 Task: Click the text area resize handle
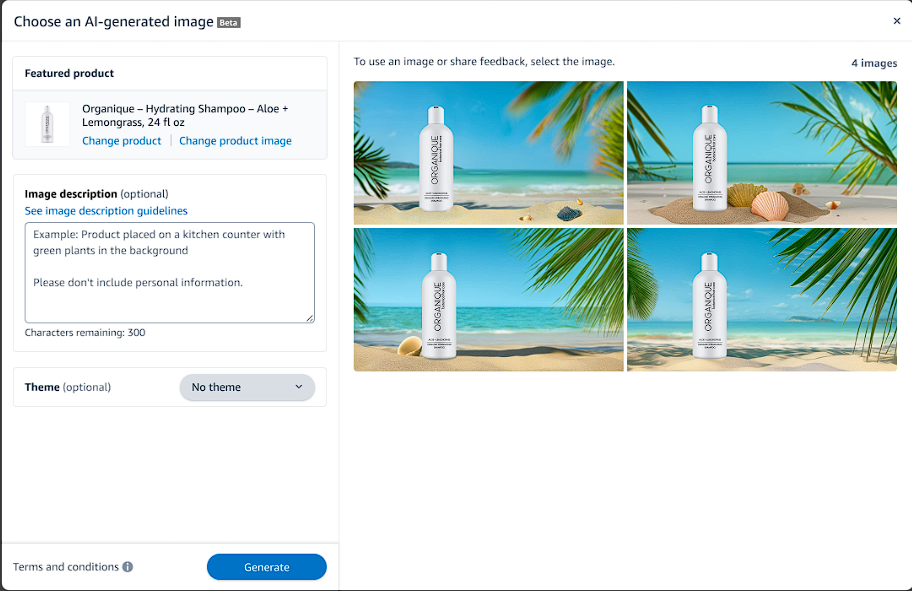coord(310,318)
